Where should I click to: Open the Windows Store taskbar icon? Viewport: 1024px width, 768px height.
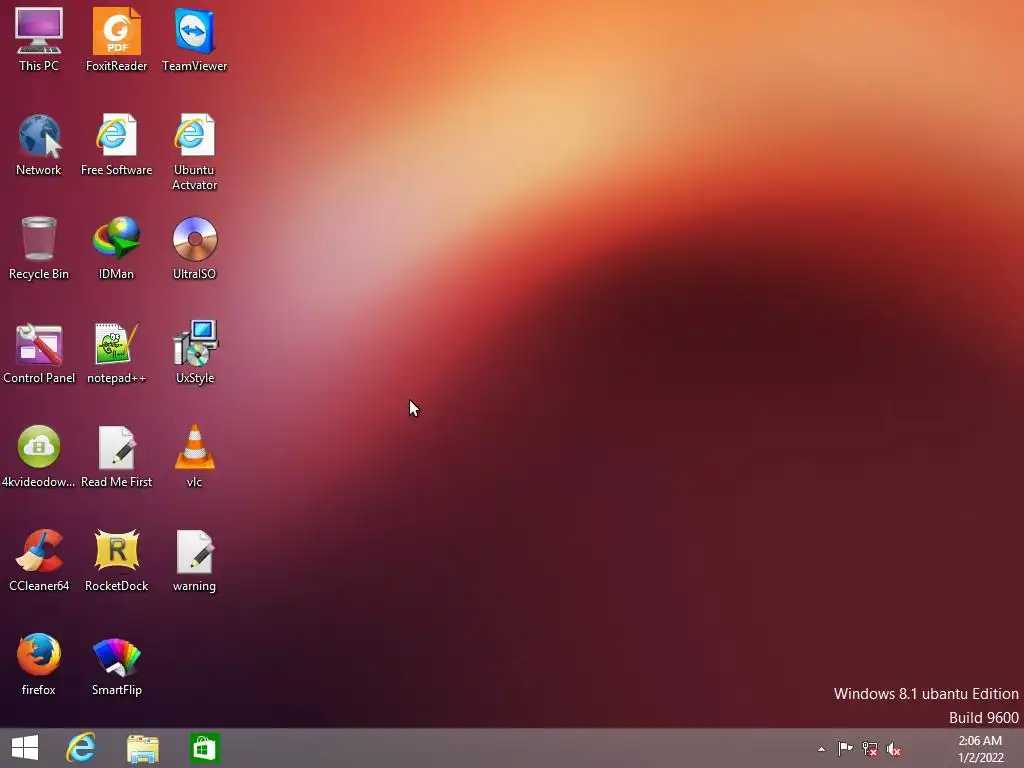point(204,748)
